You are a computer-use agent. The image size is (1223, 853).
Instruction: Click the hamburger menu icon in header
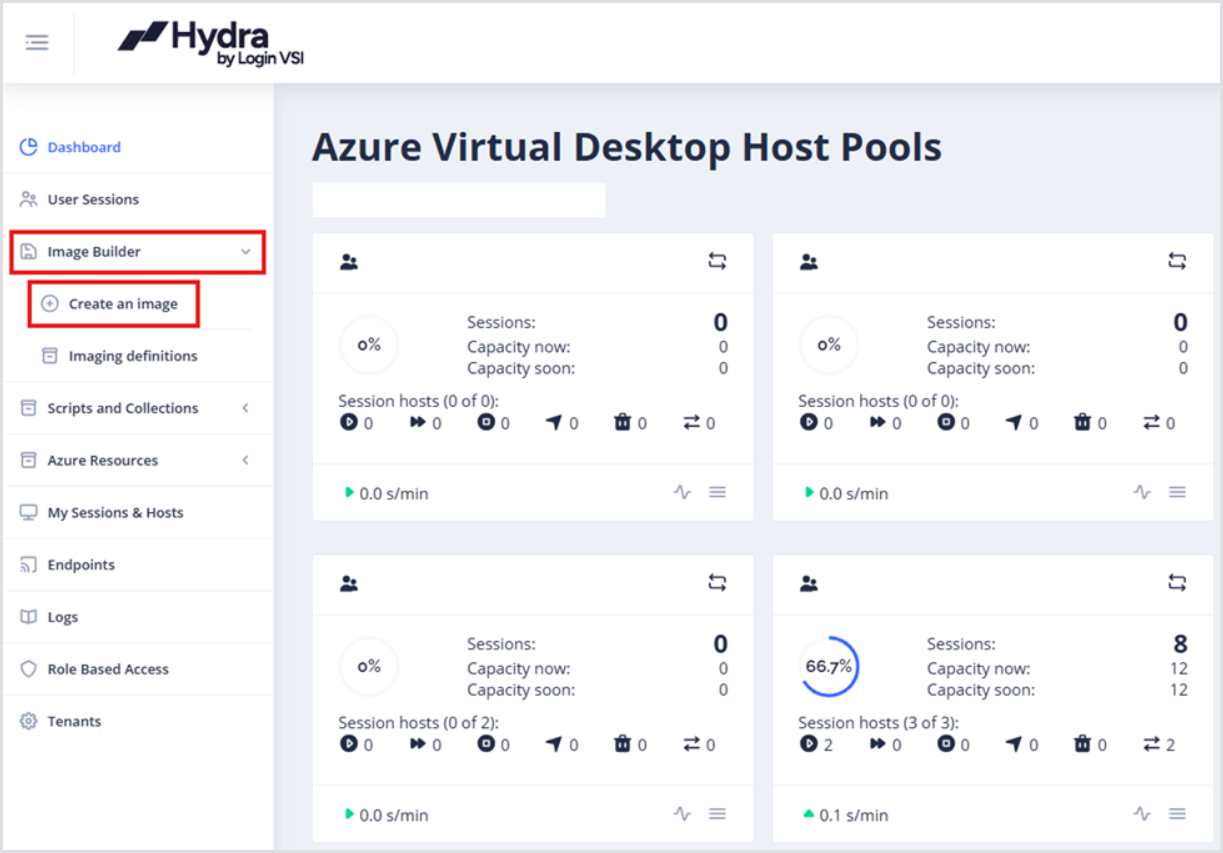pos(37,42)
